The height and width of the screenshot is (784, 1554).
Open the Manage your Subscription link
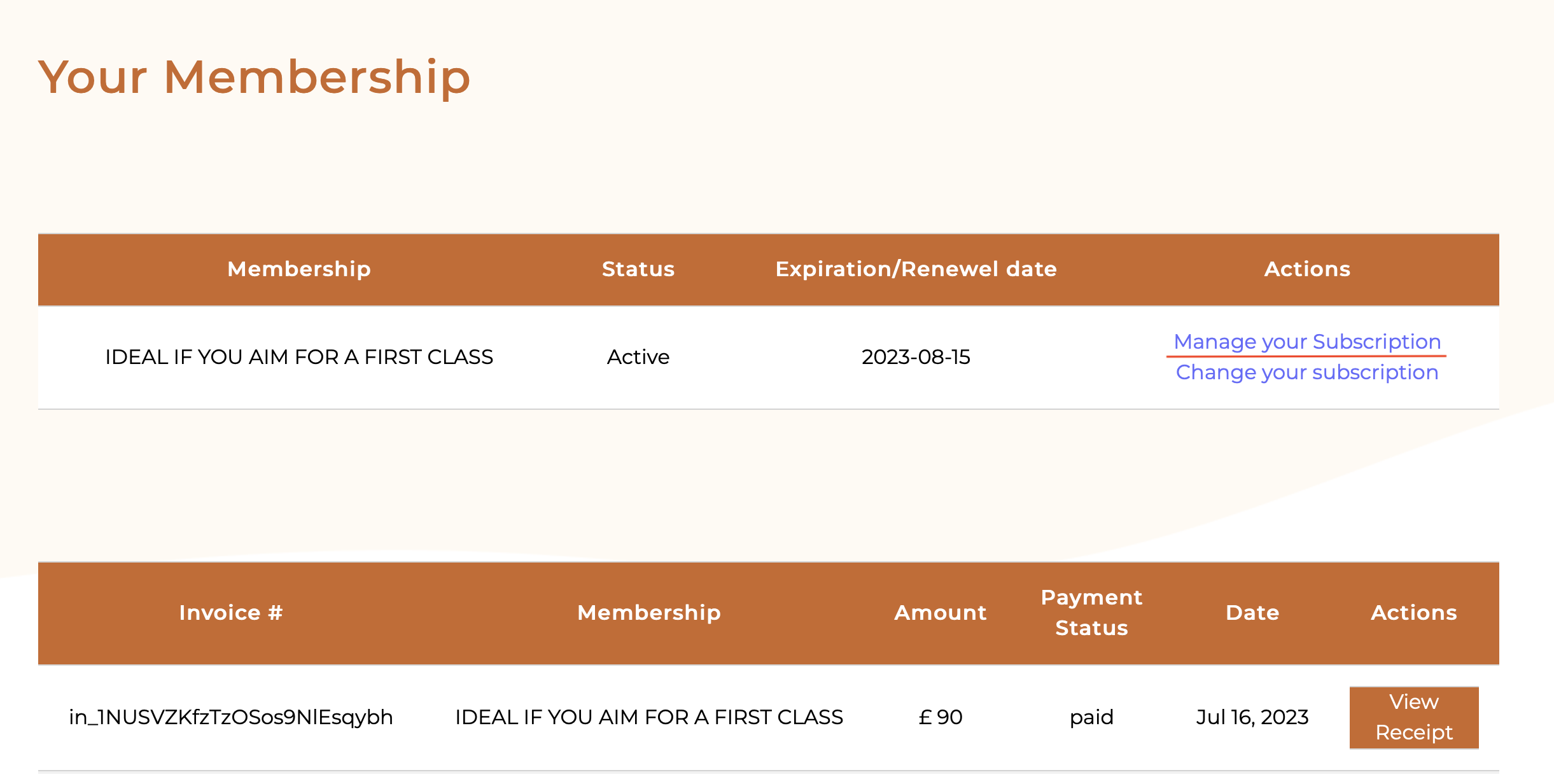click(1307, 342)
